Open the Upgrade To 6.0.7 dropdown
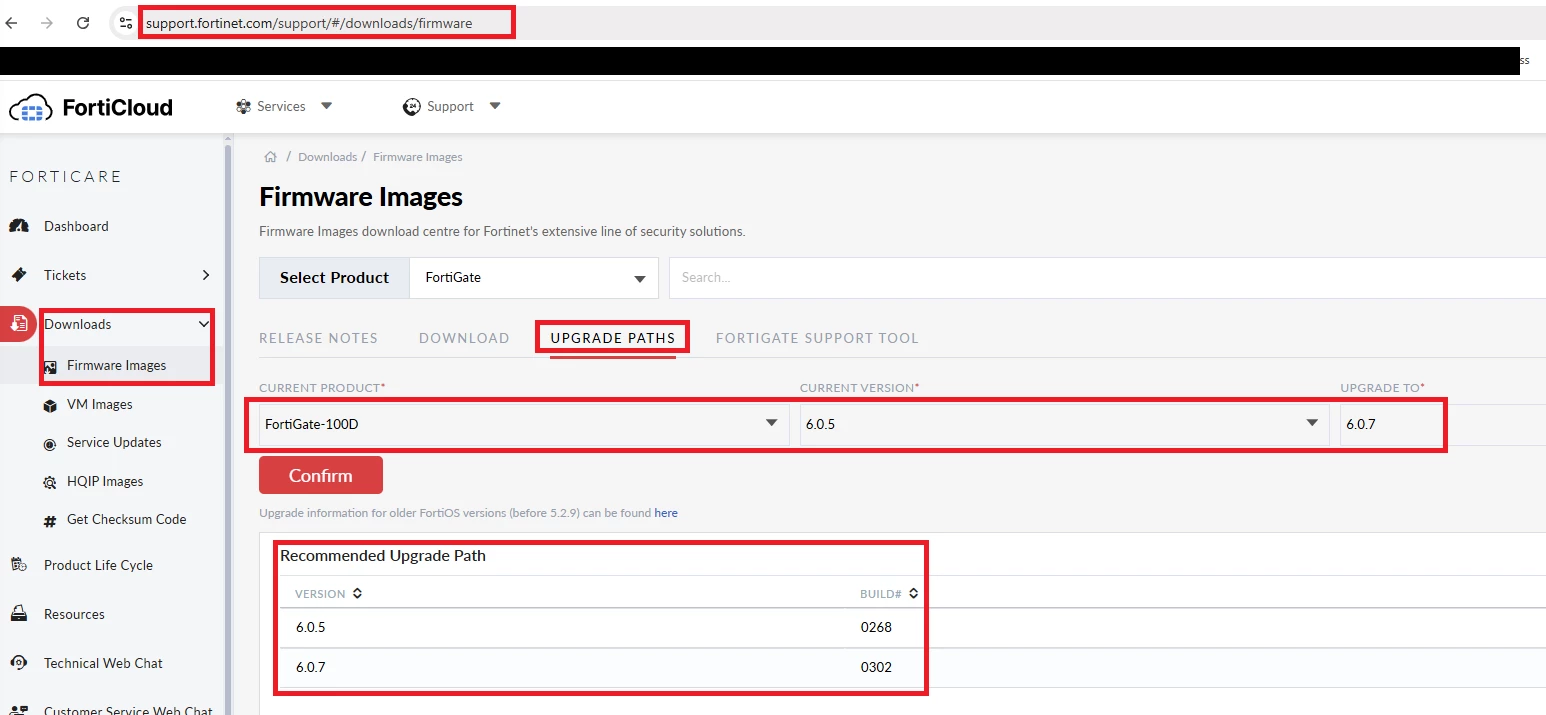Screen dimensions: 1546x715 click(x=1443, y=424)
